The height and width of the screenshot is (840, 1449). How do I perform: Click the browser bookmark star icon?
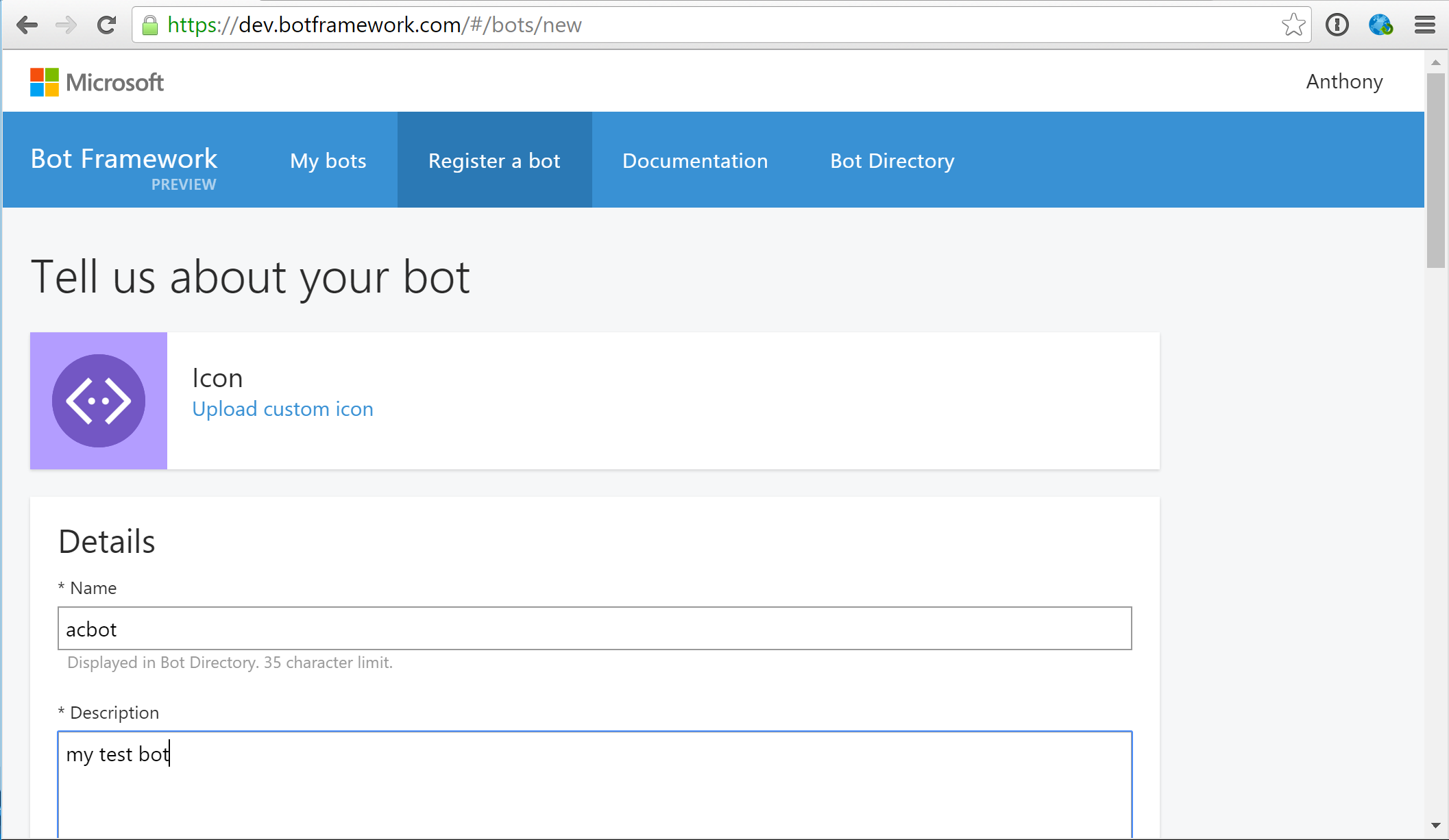coord(1294,25)
